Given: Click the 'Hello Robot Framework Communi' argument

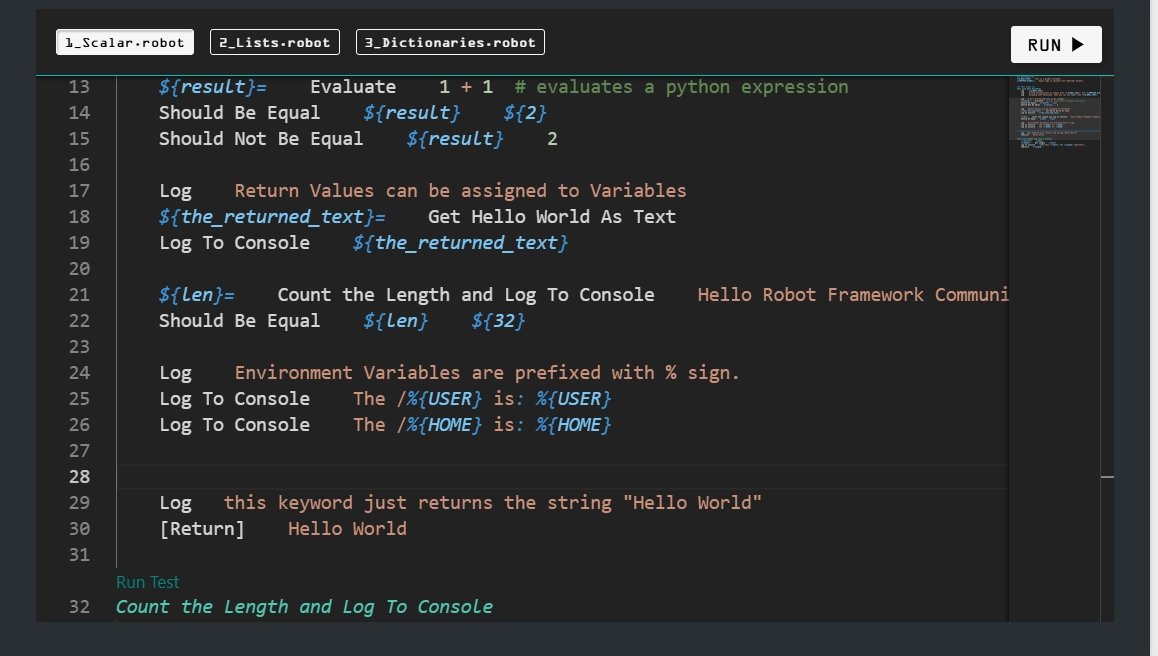Looking at the screenshot, I should click(x=853, y=295).
